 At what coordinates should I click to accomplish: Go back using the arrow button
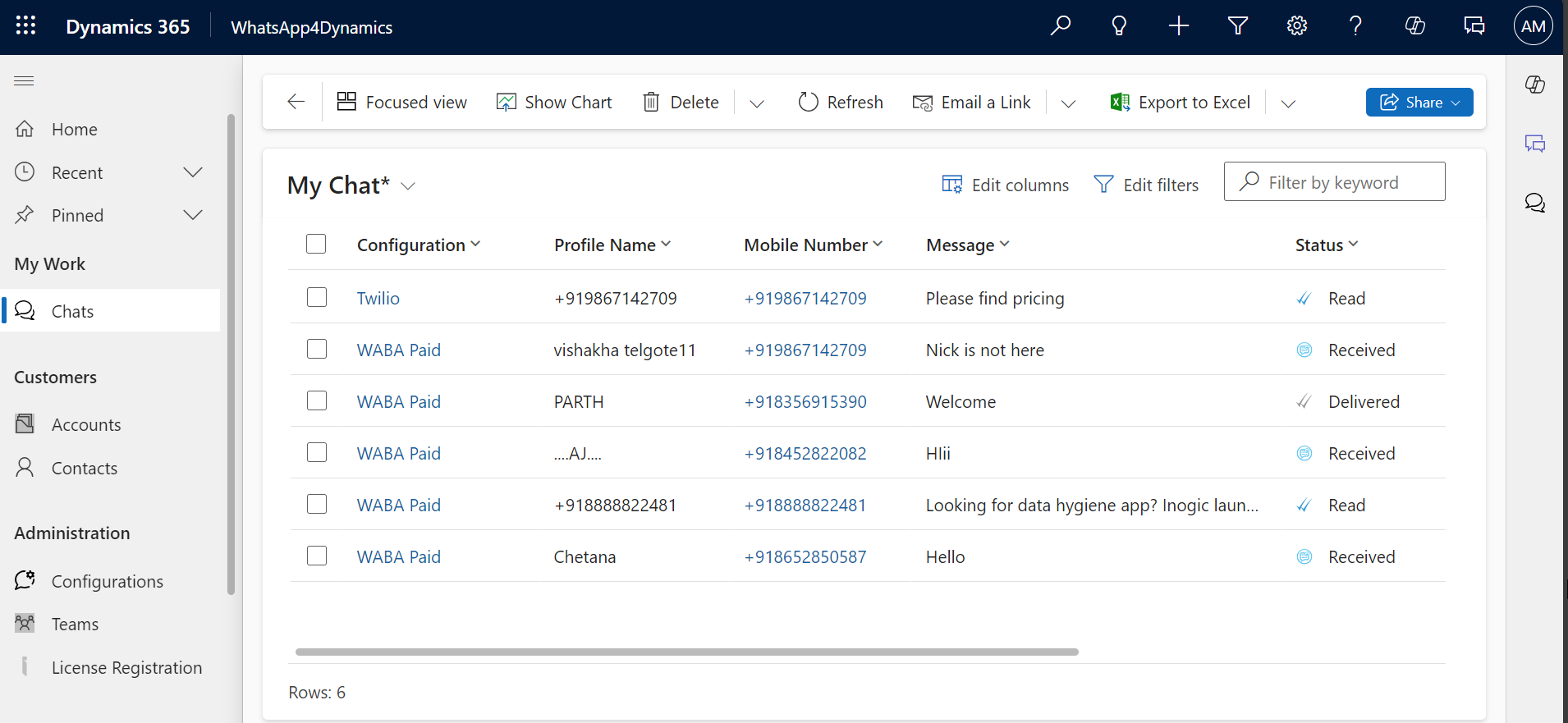tap(296, 102)
